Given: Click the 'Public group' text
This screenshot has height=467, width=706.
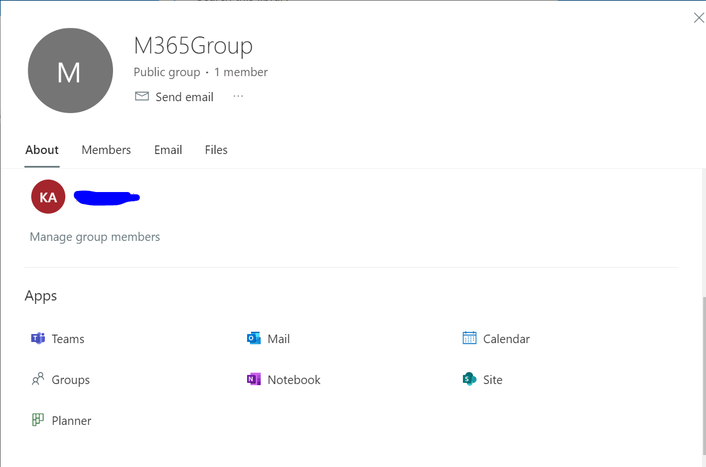Looking at the screenshot, I should (x=167, y=72).
